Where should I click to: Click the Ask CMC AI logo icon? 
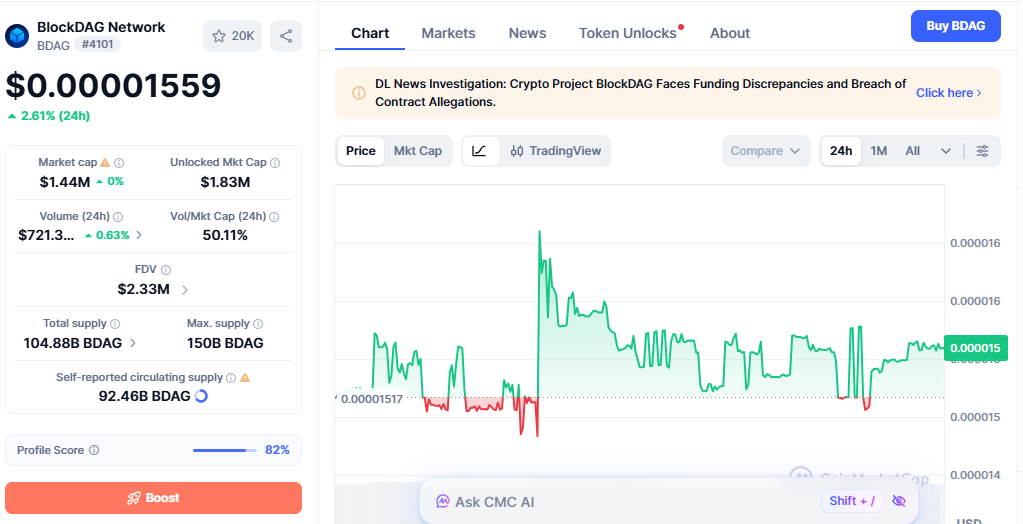(x=443, y=502)
